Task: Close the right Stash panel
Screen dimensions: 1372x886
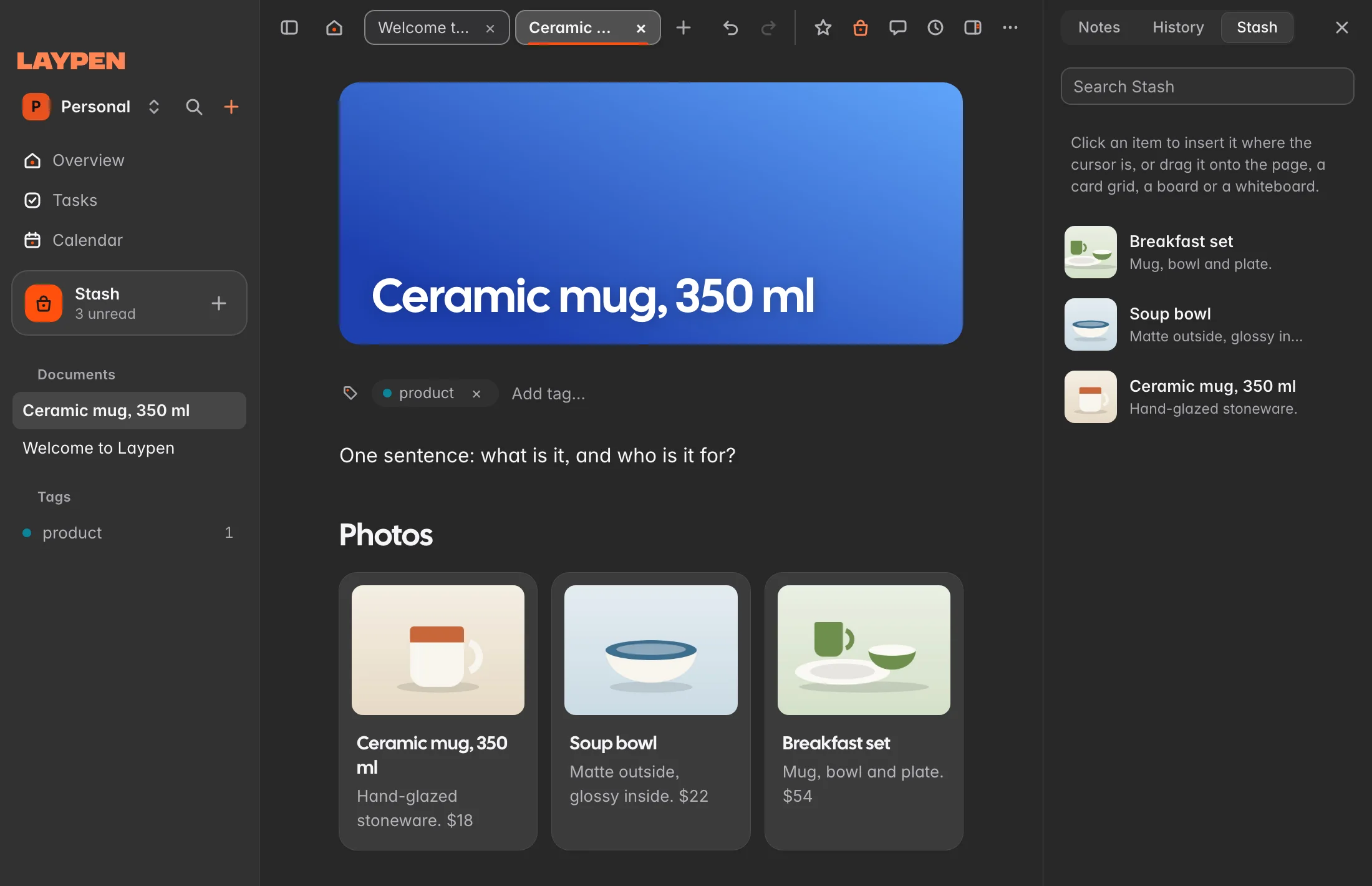Action: click(1342, 27)
